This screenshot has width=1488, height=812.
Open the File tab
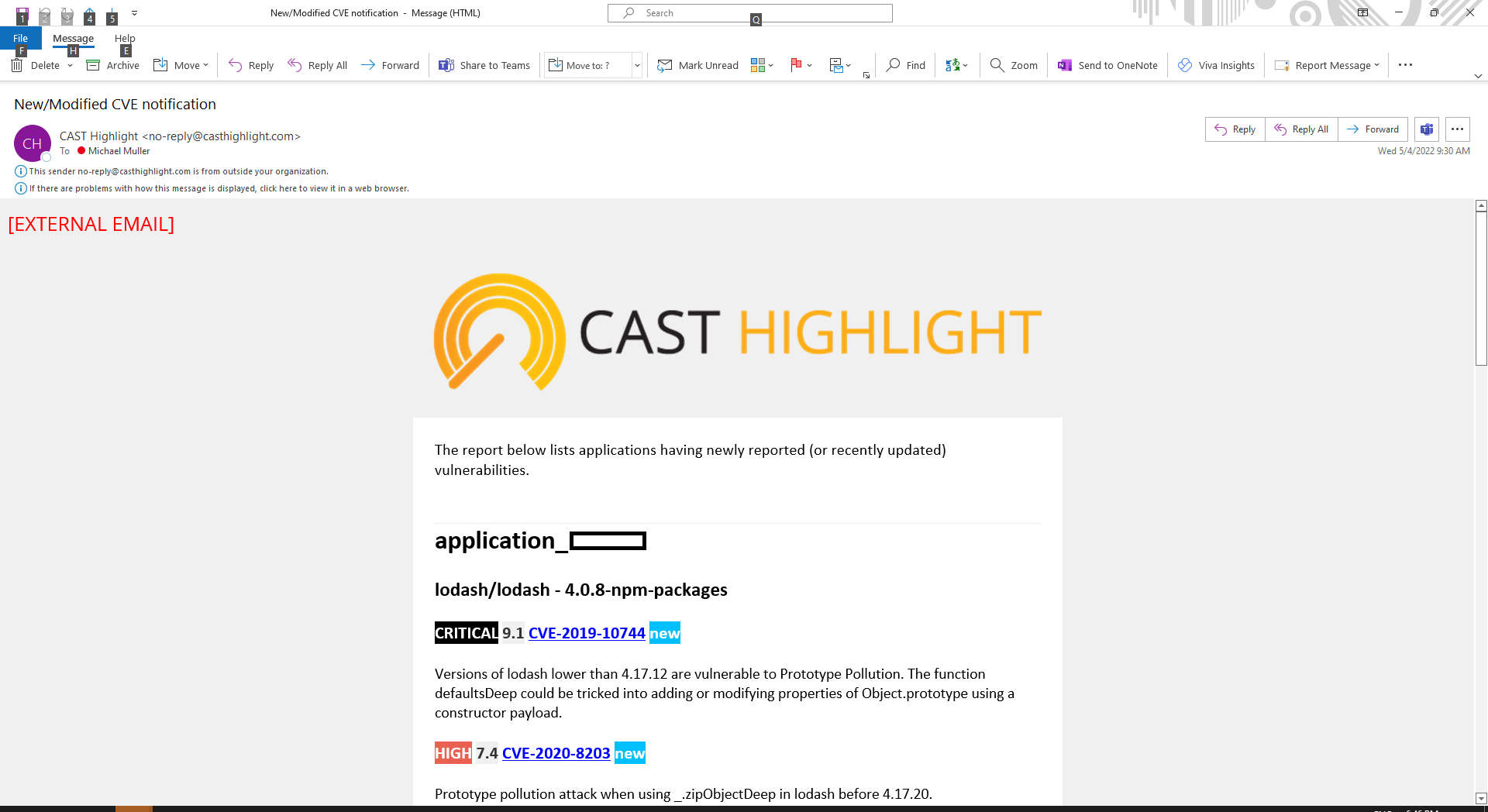coord(21,38)
